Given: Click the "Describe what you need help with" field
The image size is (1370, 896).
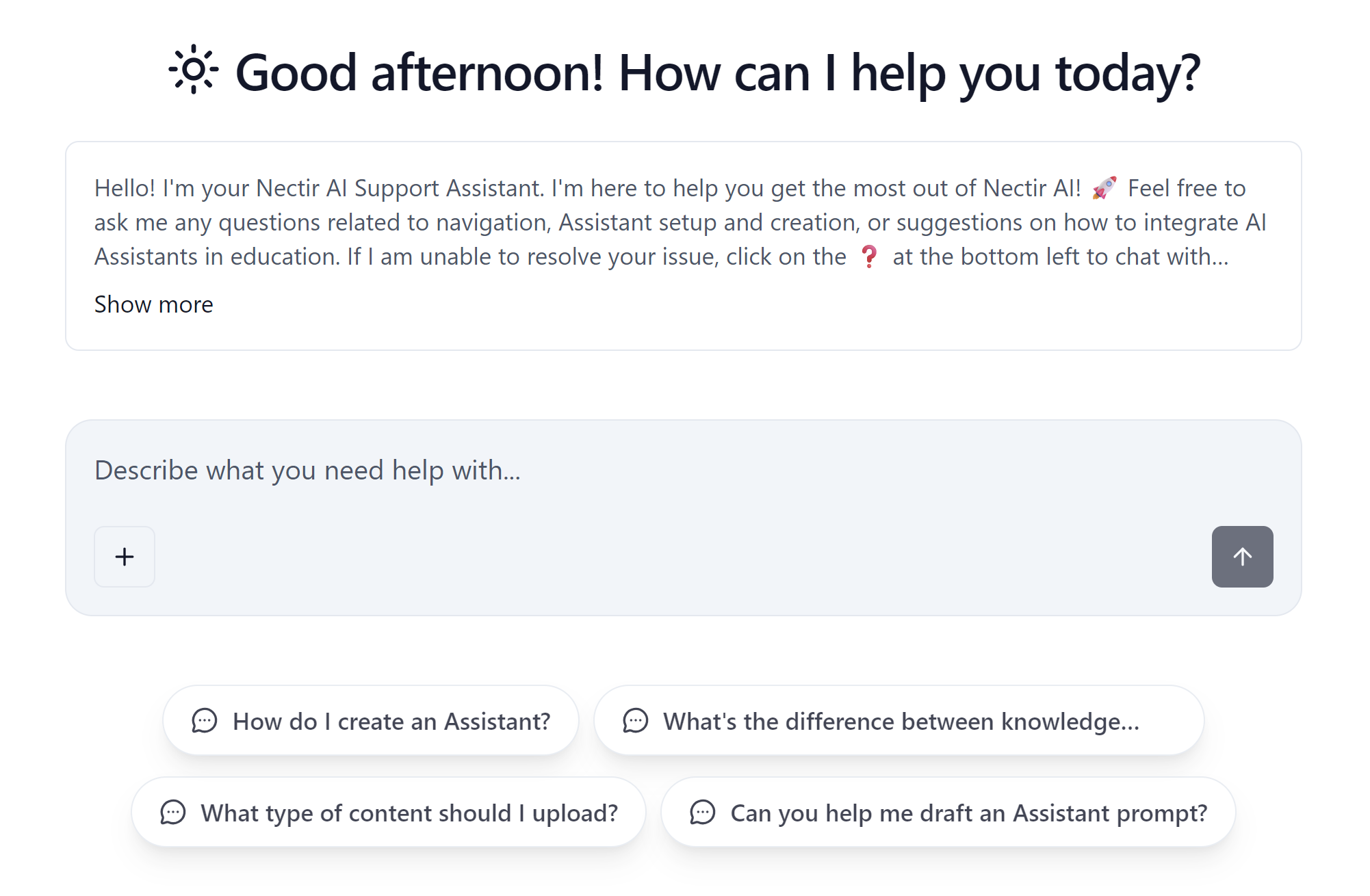Looking at the screenshot, I should 307,471.
